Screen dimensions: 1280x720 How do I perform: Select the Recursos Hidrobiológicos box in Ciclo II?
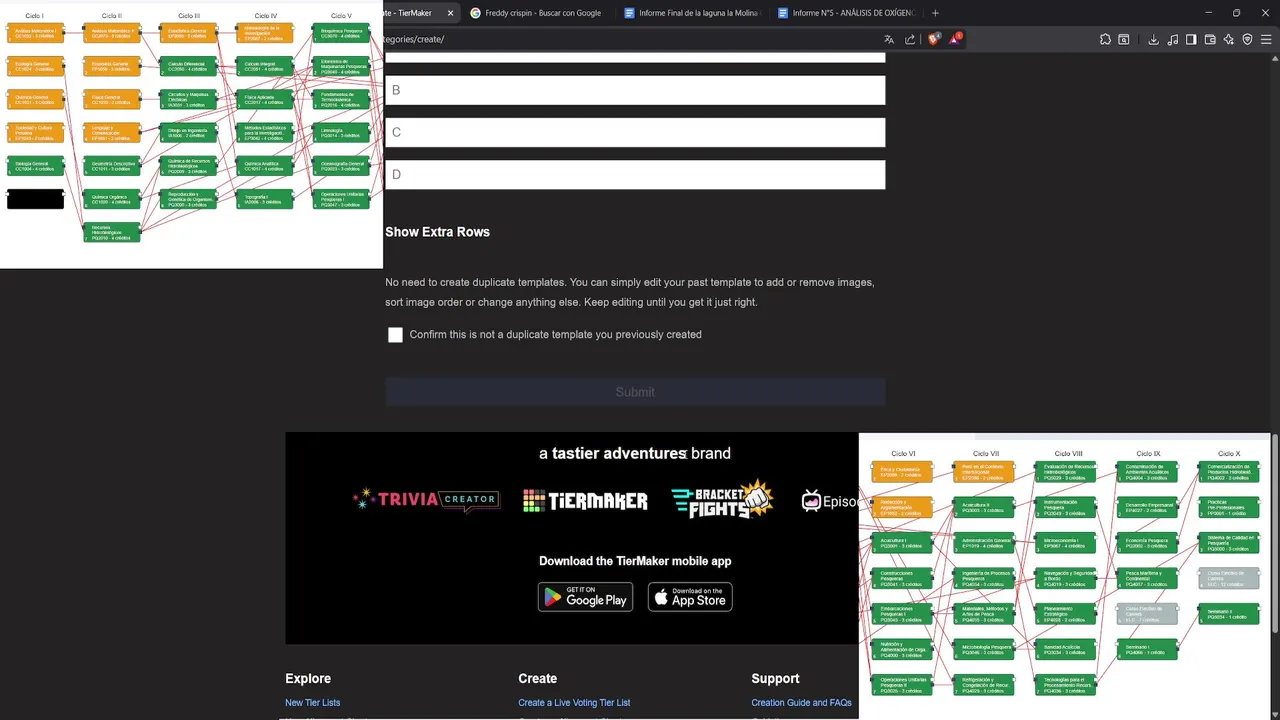(x=112, y=232)
